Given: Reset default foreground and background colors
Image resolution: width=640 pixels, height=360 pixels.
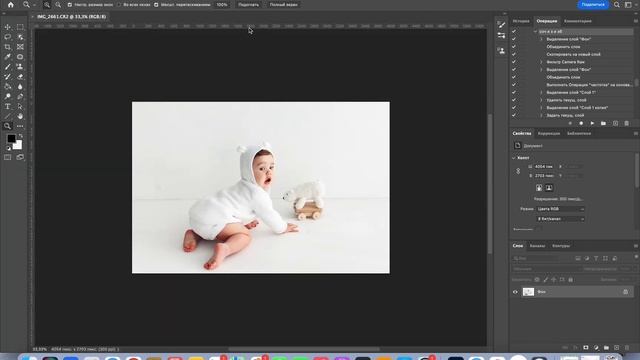Looking at the screenshot, I should tap(9, 148).
